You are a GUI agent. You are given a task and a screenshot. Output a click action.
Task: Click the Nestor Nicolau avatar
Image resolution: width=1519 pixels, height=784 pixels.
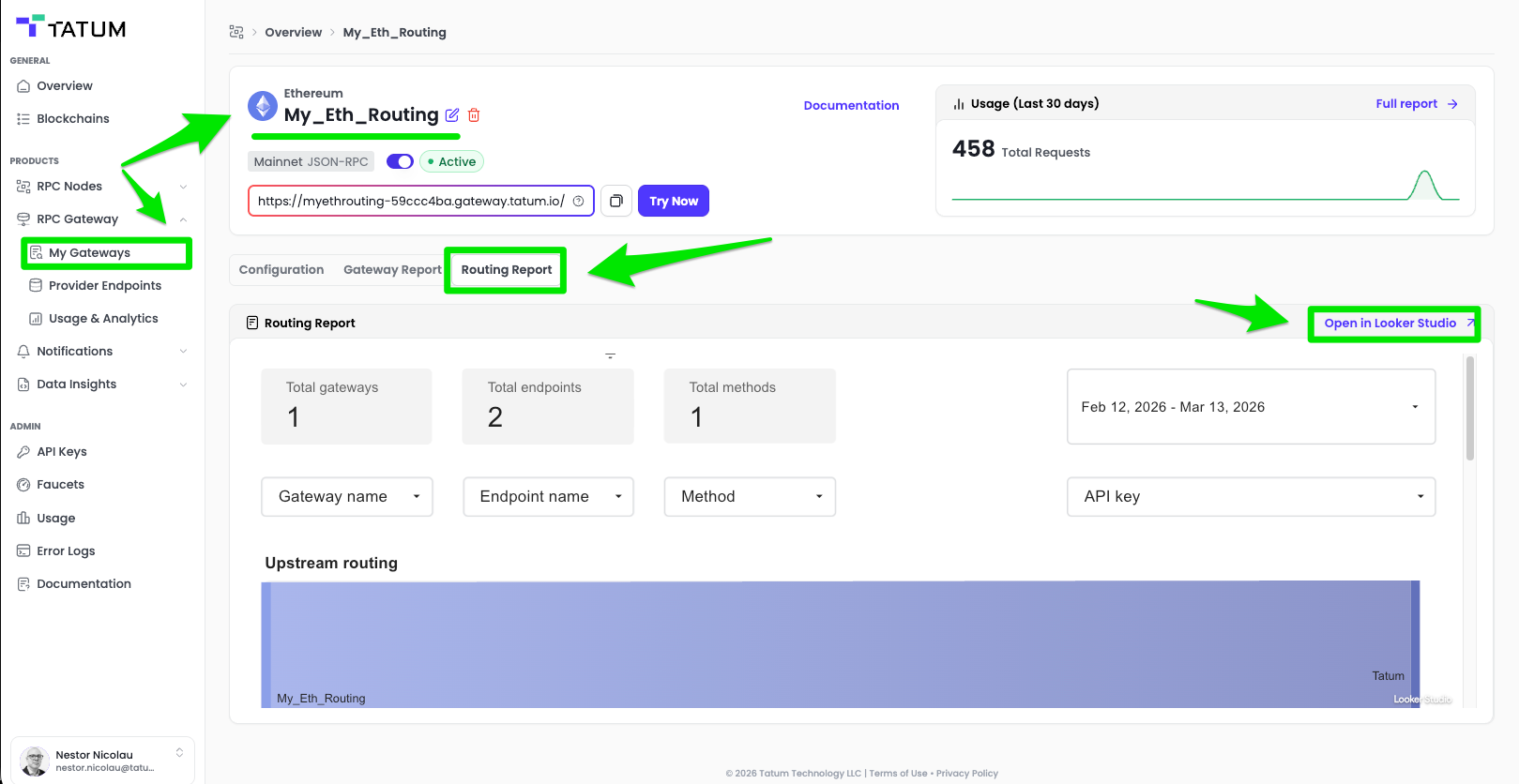35,761
